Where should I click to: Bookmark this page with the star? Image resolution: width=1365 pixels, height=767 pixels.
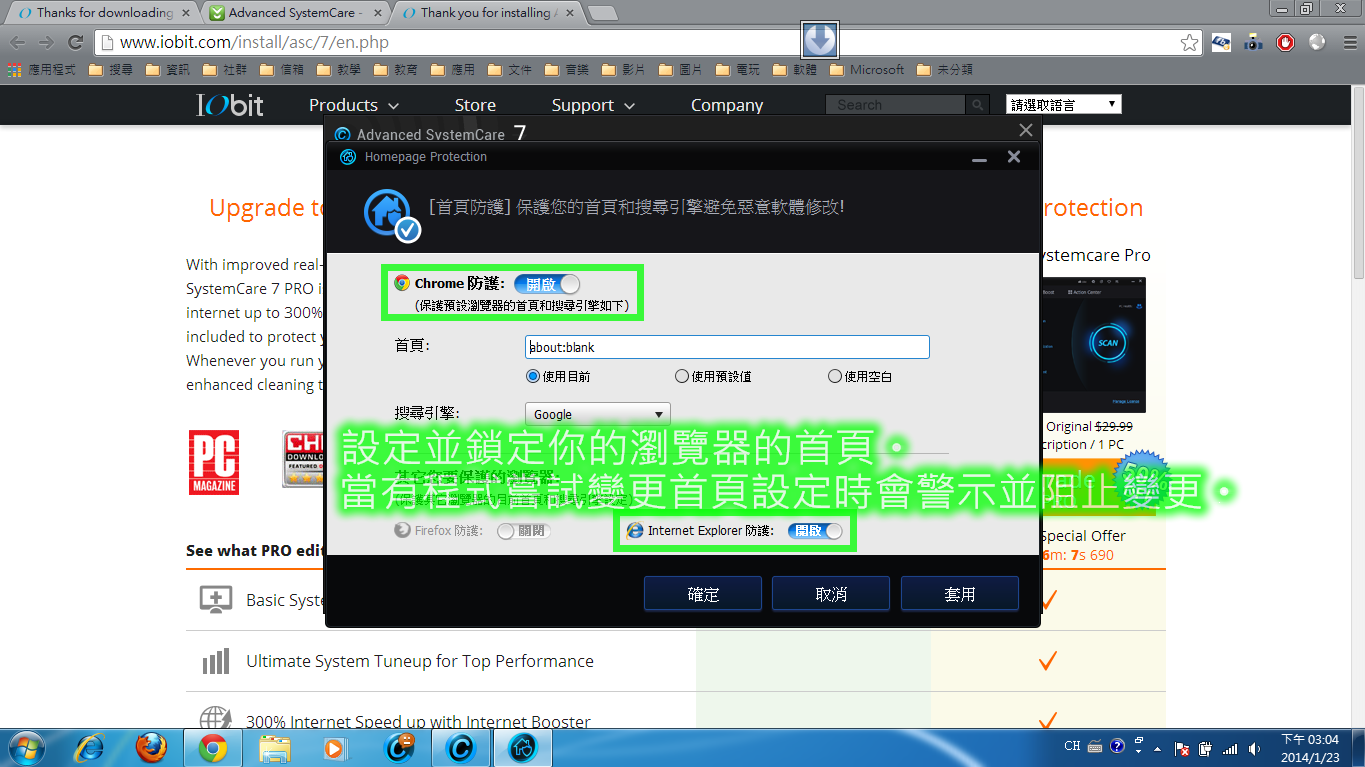point(1189,42)
